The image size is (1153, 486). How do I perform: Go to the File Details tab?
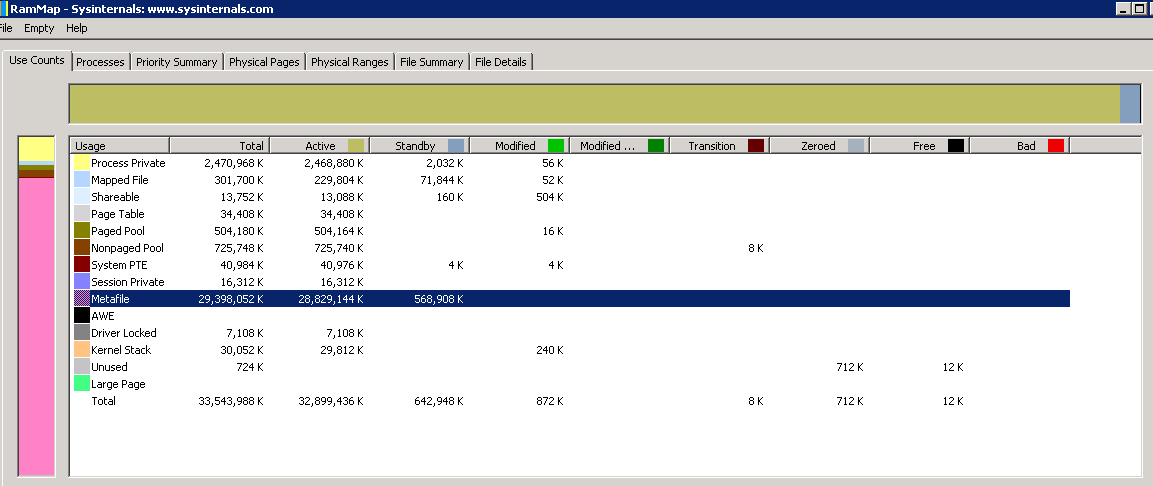500,62
